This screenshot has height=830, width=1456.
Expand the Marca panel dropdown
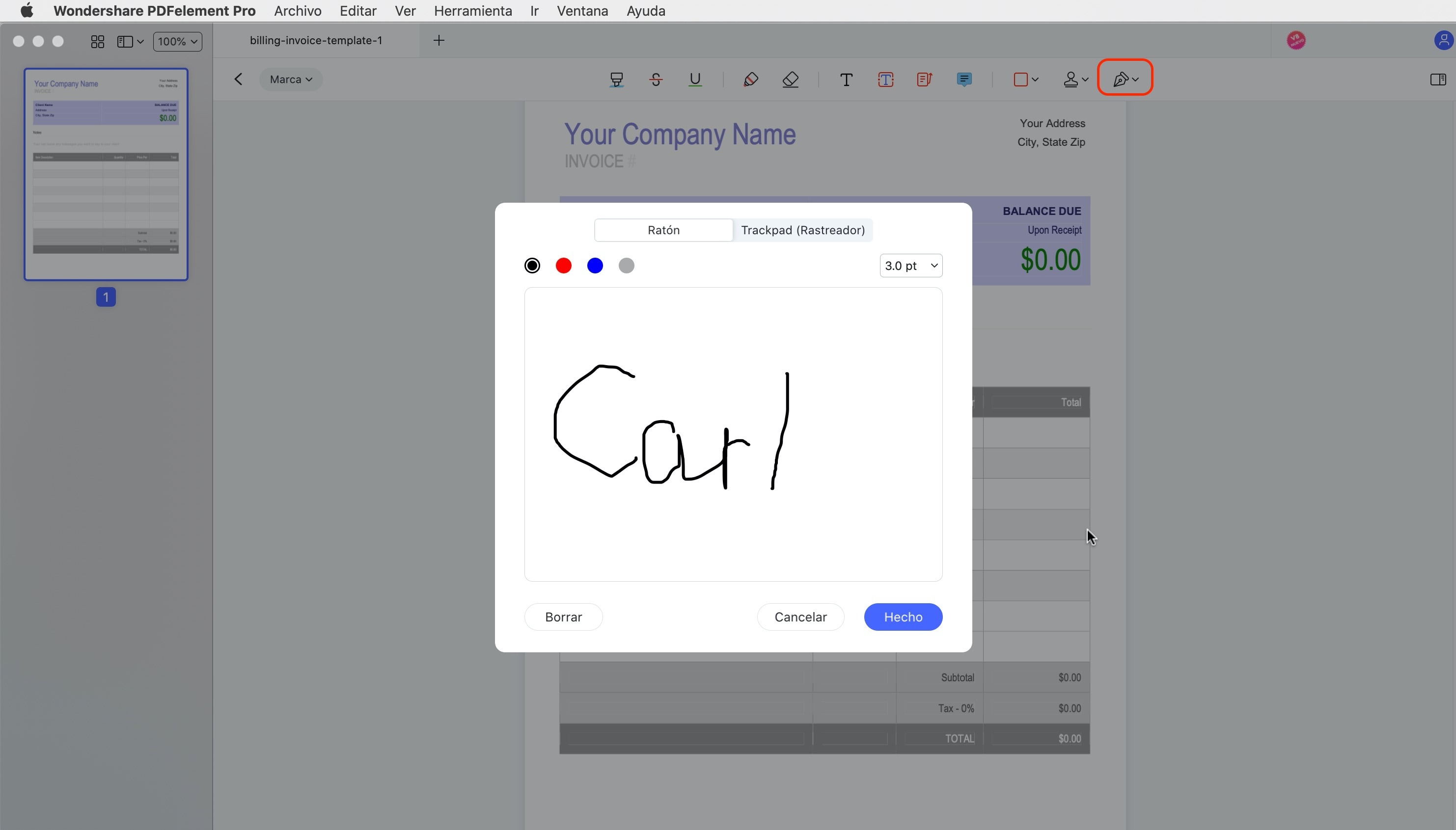[x=291, y=79]
